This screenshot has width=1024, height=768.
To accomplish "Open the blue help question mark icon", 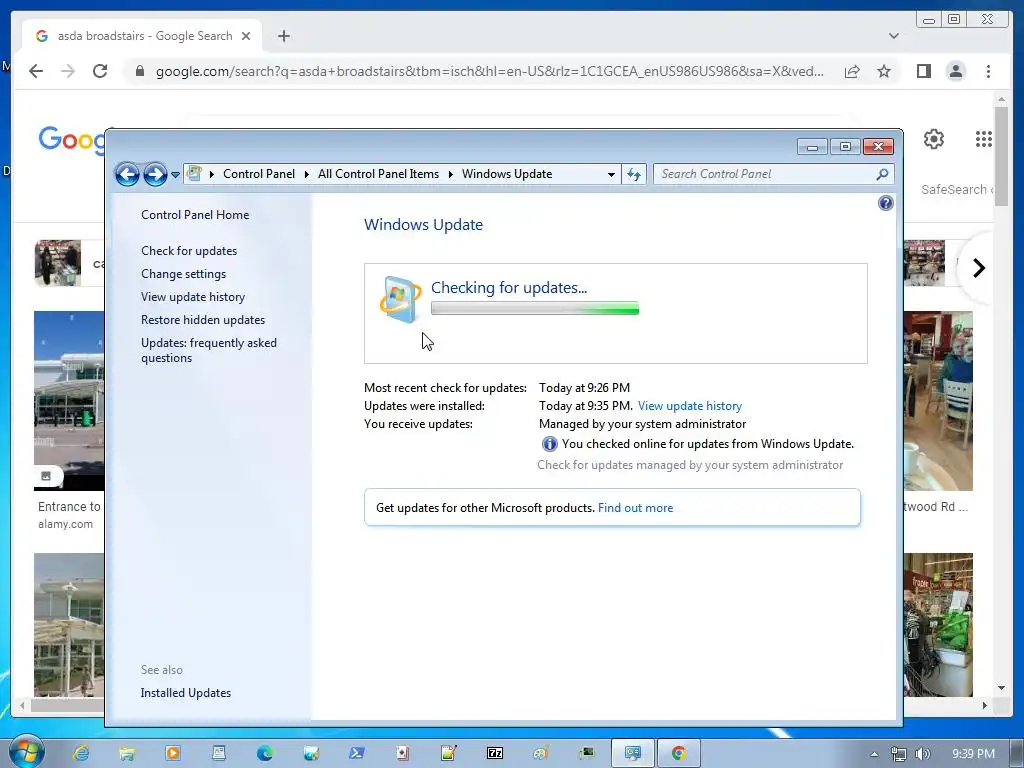I will click(x=886, y=203).
